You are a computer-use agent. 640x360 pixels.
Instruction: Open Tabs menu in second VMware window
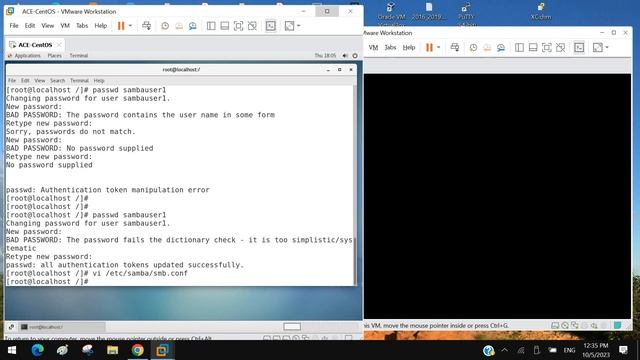pyautogui.click(x=390, y=47)
